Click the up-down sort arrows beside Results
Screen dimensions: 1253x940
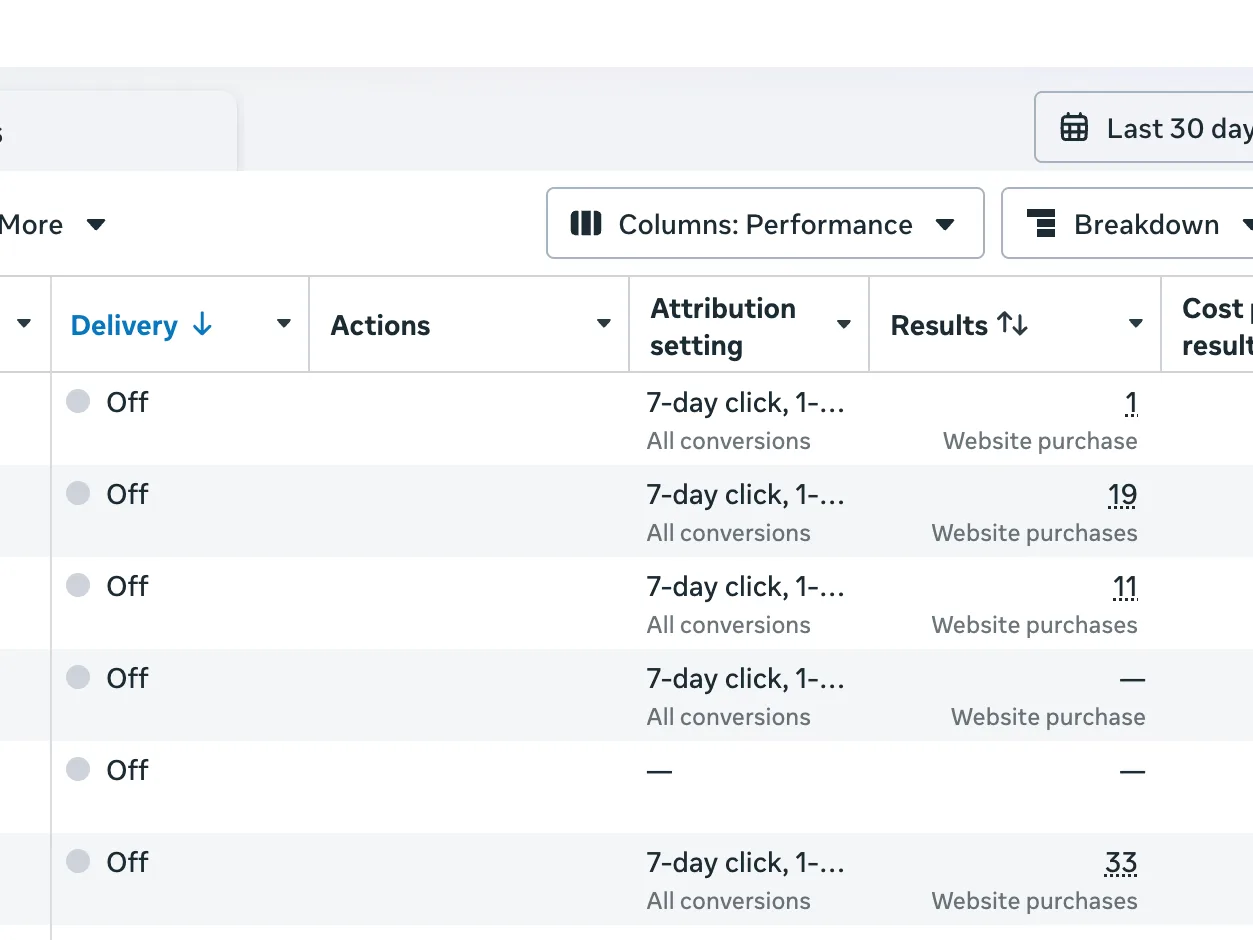tap(1012, 324)
